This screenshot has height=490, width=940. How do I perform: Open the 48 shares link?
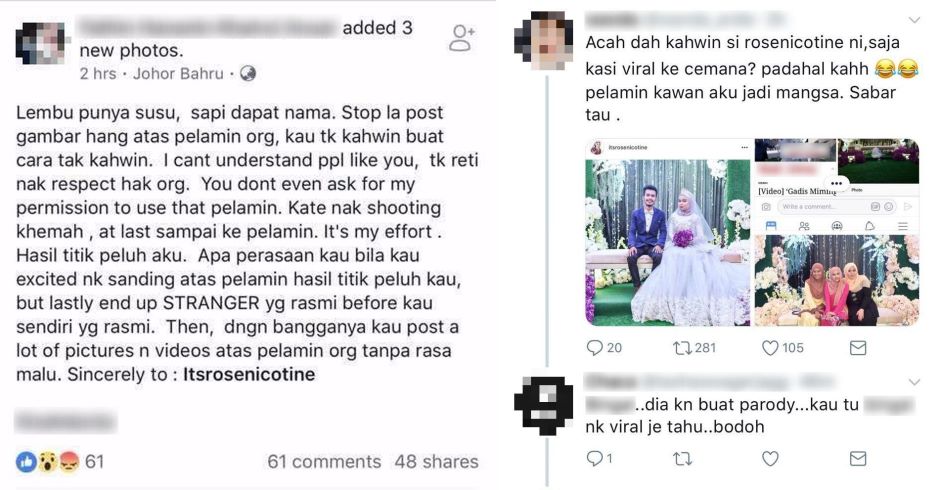coord(436,461)
